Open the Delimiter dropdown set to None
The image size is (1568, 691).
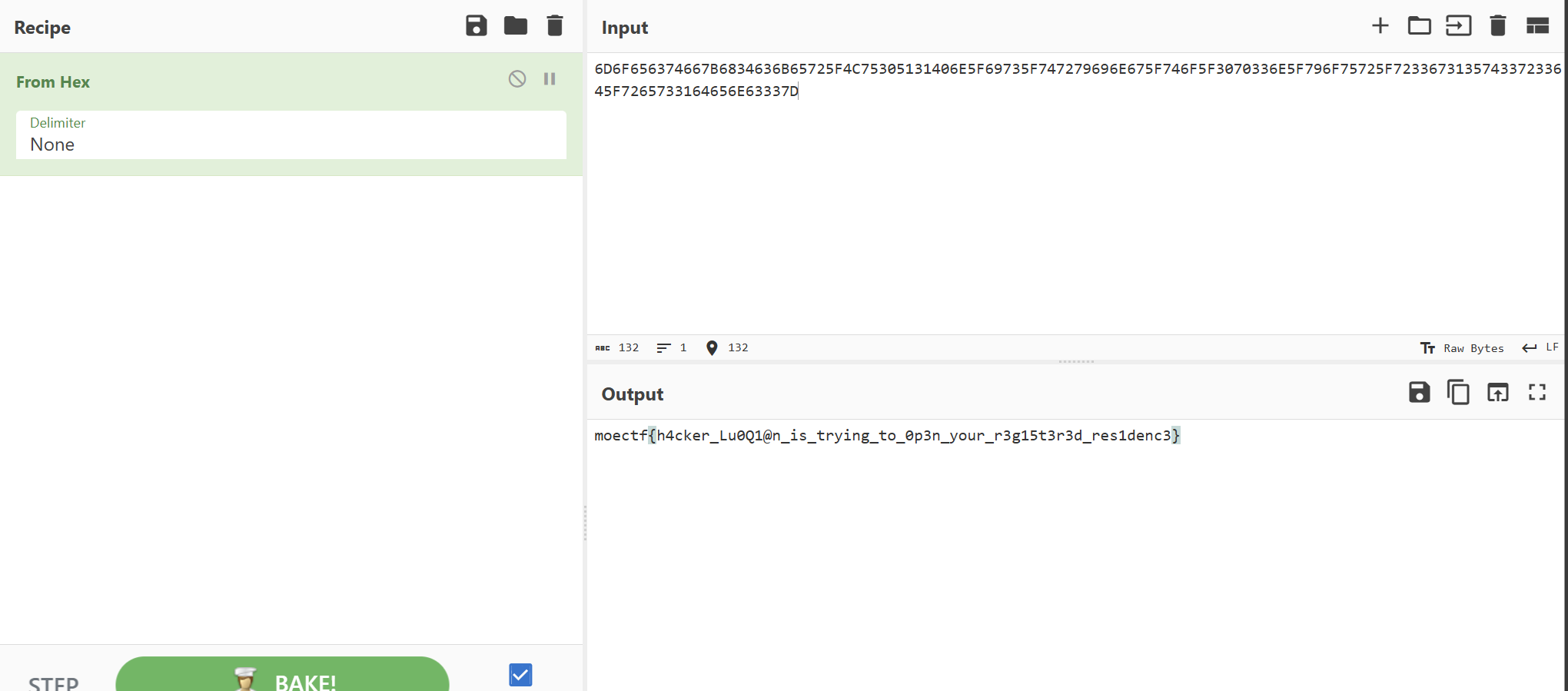pos(291,135)
